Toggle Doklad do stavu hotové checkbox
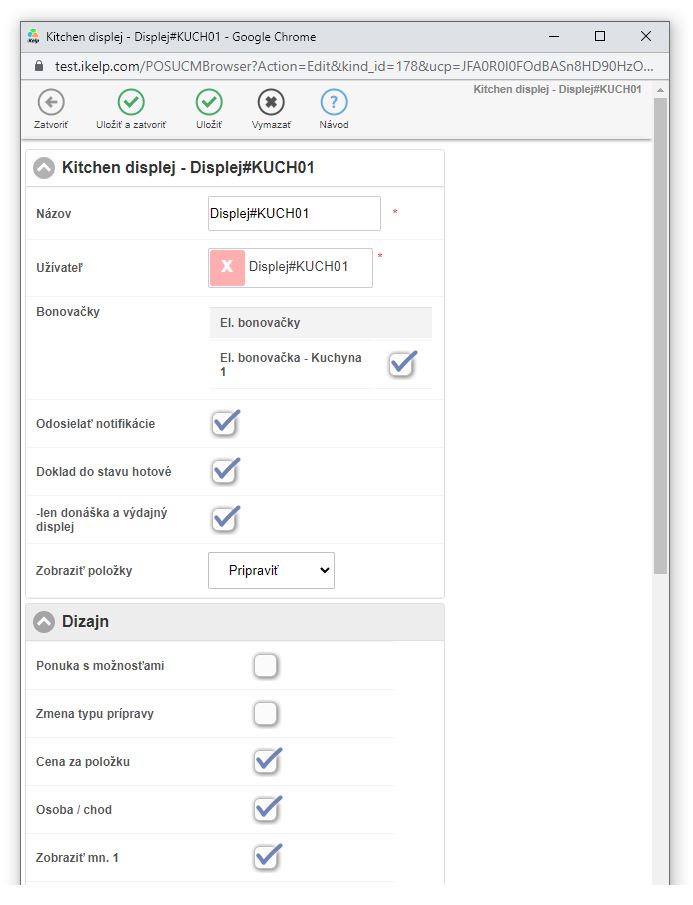This screenshot has width=693, height=905. click(226, 471)
